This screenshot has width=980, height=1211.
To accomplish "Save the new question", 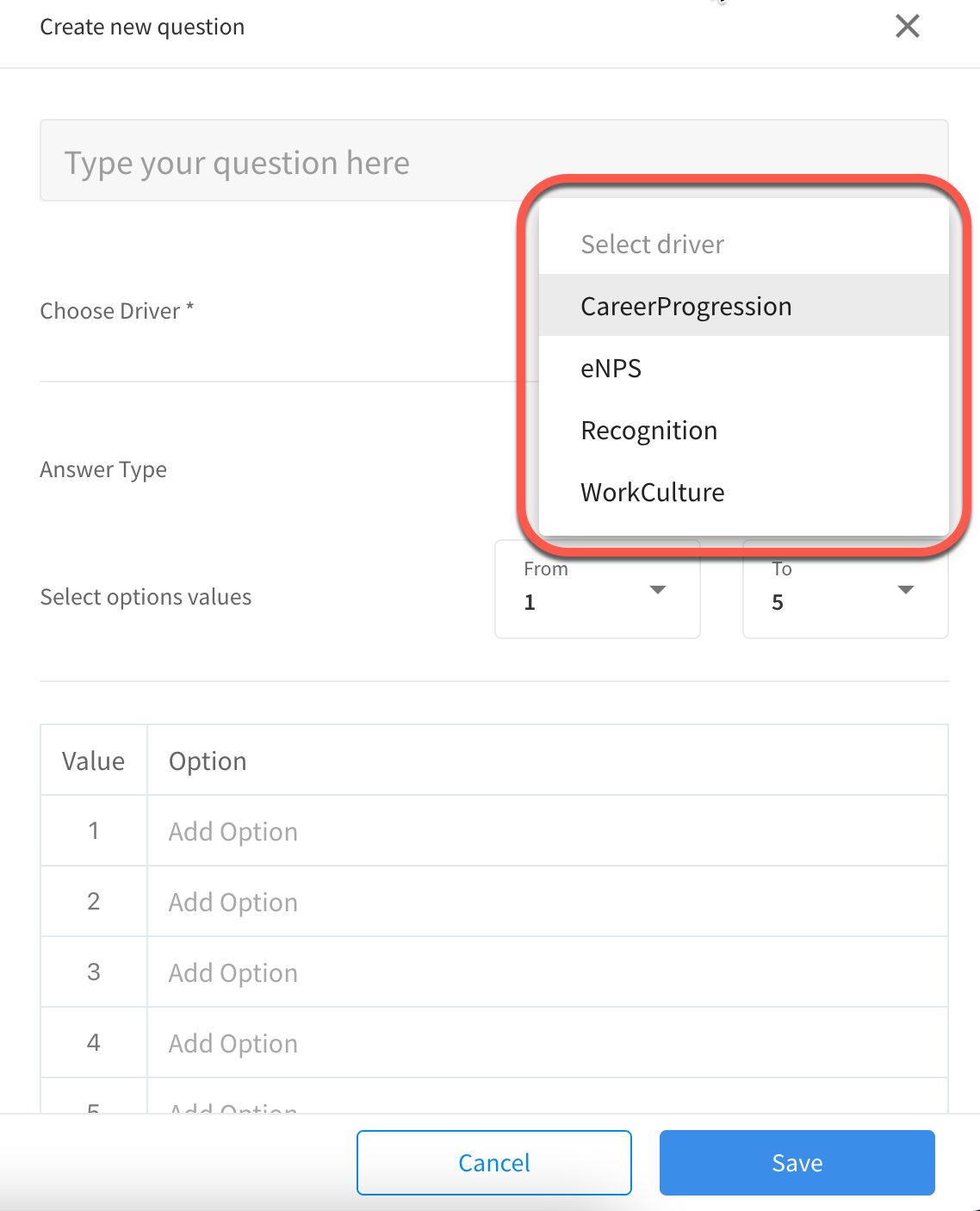I will click(797, 1163).
